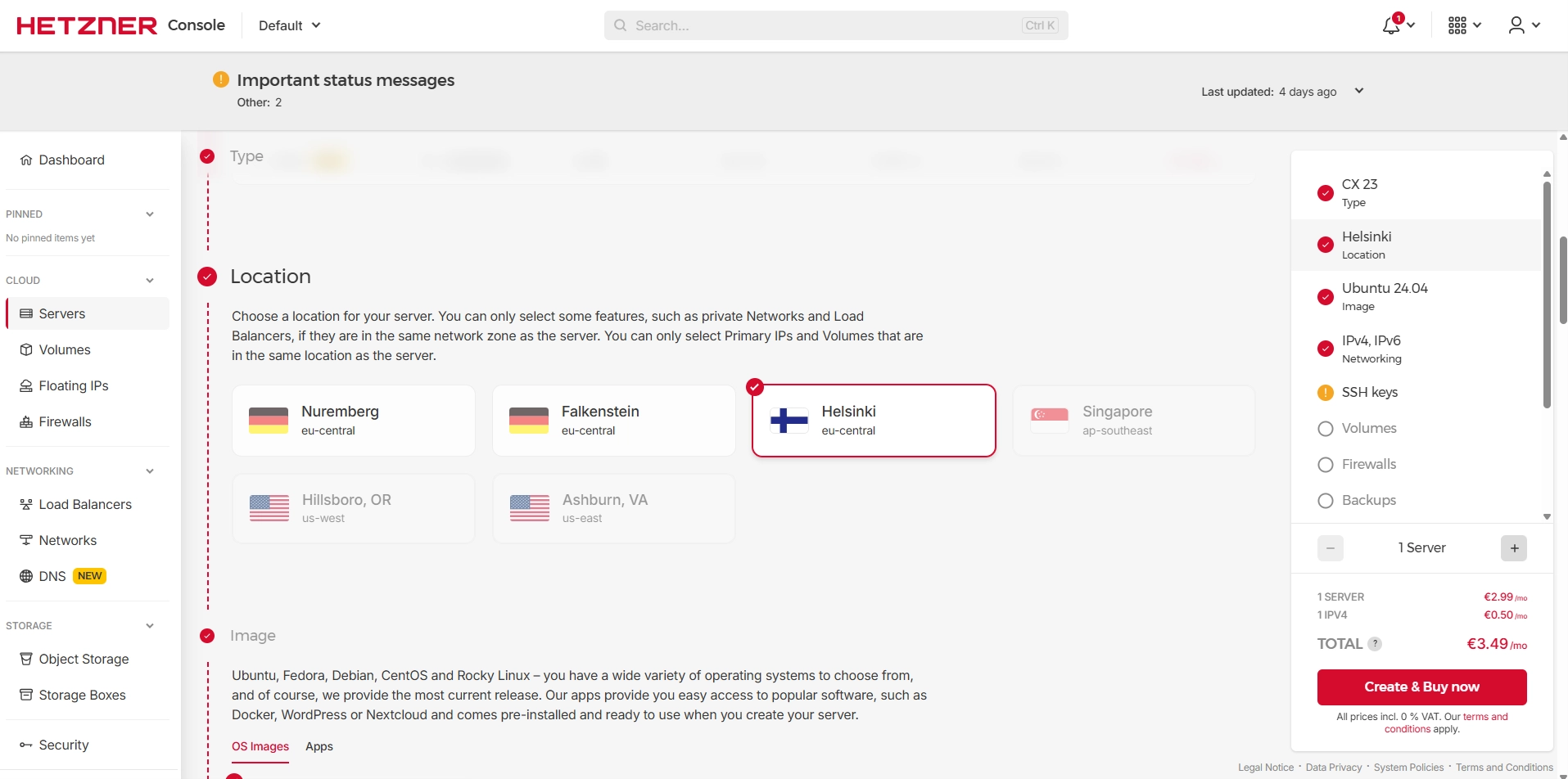Click the Volumes cube icon in sidebar

pos(26,350)
